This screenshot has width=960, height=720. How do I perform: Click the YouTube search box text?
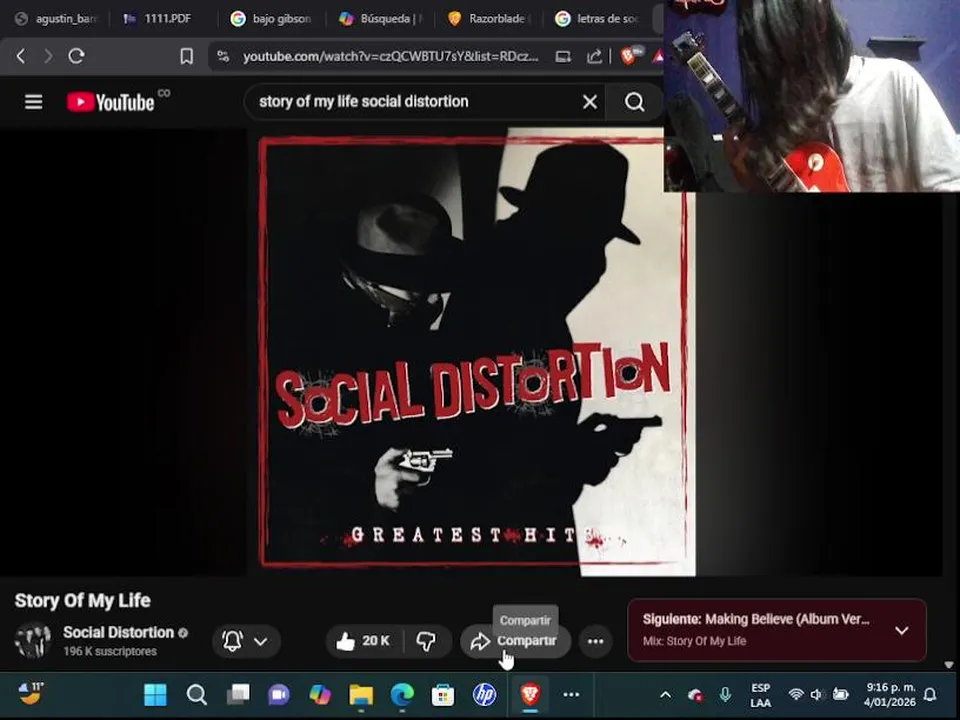pyautogui.click(x=364, y=102)
